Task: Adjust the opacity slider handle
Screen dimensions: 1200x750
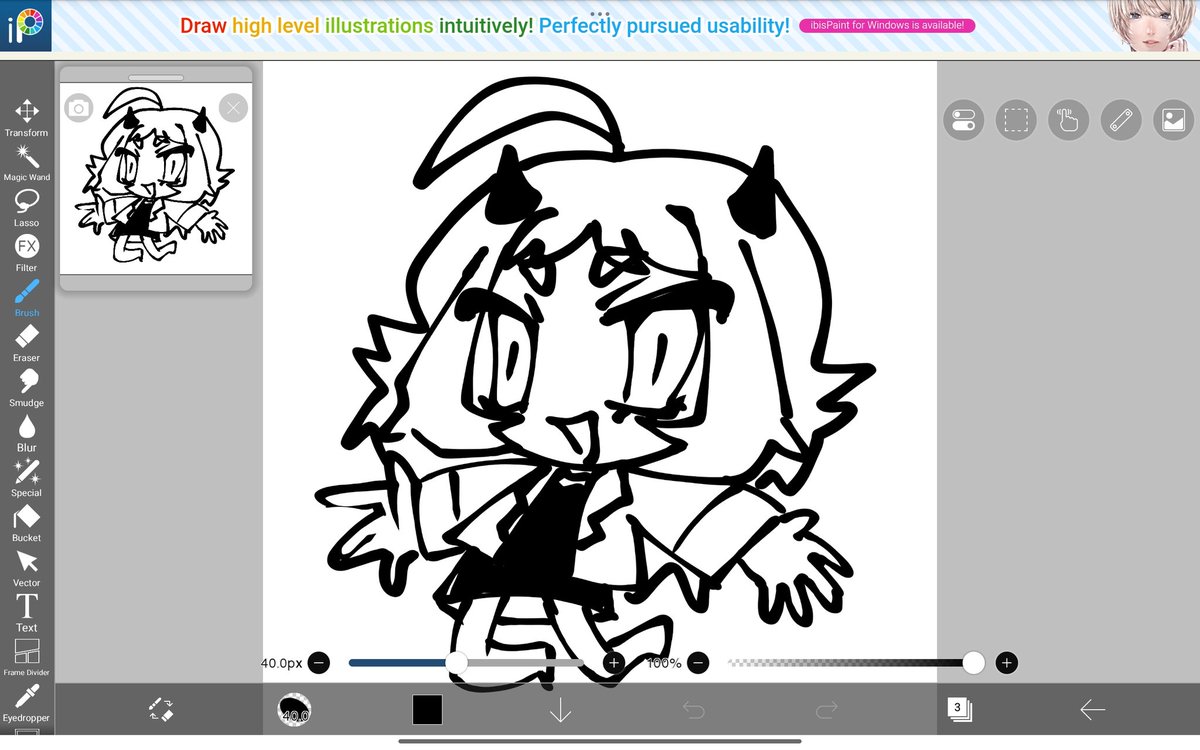Action: (973, 662)
